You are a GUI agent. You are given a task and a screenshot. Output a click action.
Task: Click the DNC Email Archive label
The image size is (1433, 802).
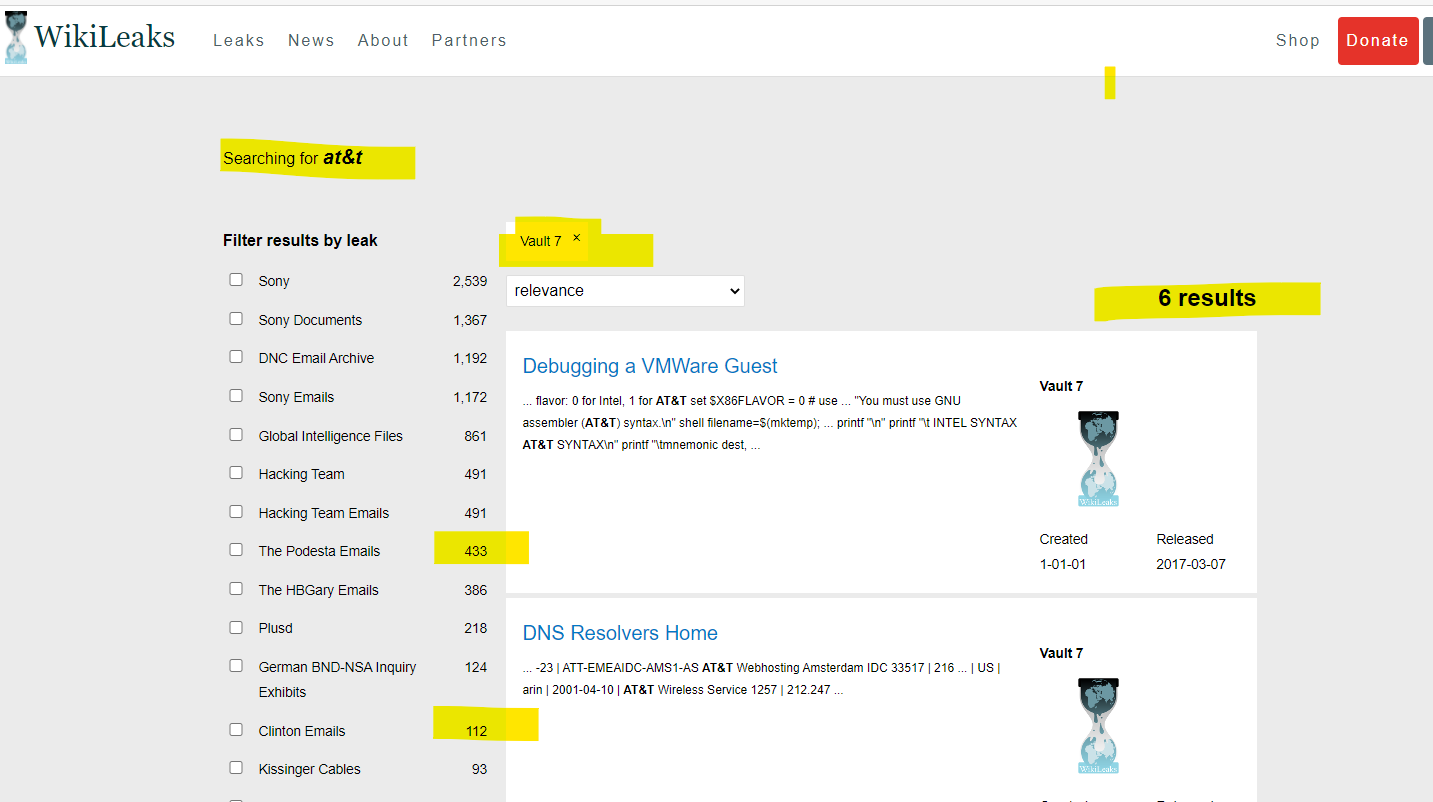(316, 358)
